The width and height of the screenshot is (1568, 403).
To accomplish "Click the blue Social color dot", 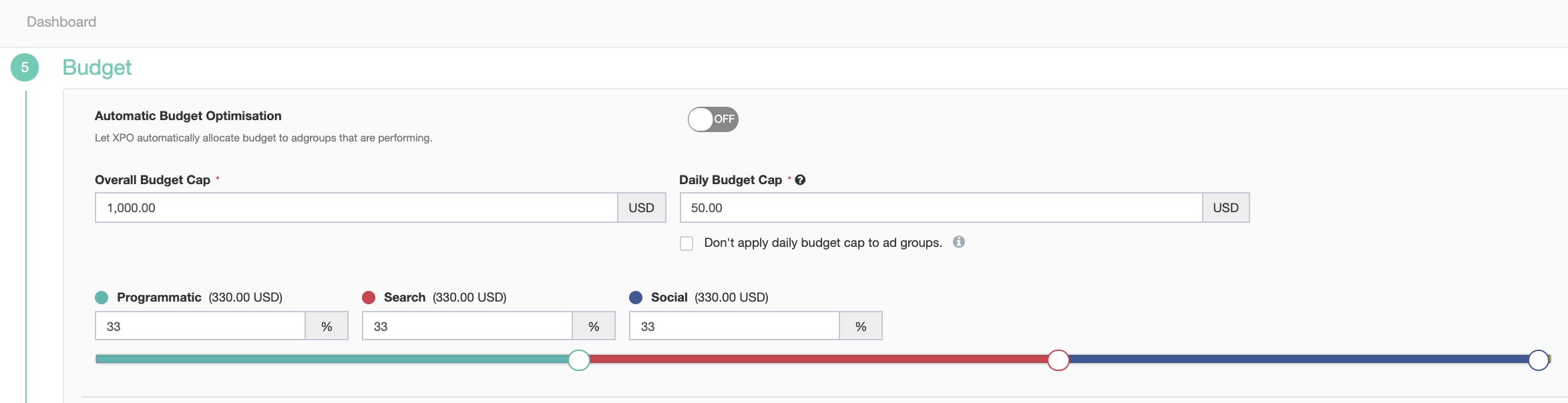I will [x=636, y=298].
